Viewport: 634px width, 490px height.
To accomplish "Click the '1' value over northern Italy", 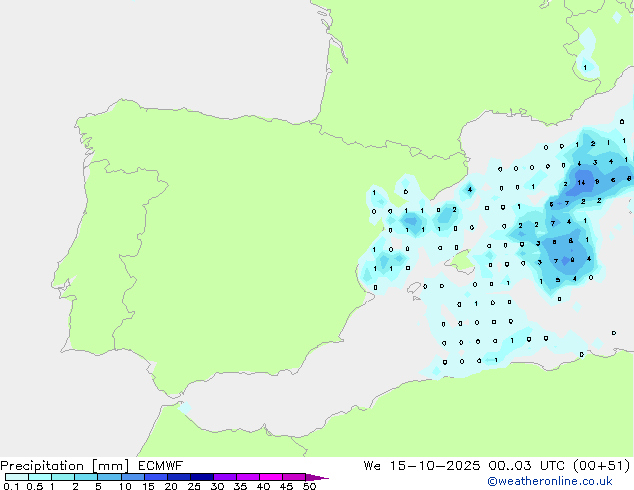I will pos(585,68).
